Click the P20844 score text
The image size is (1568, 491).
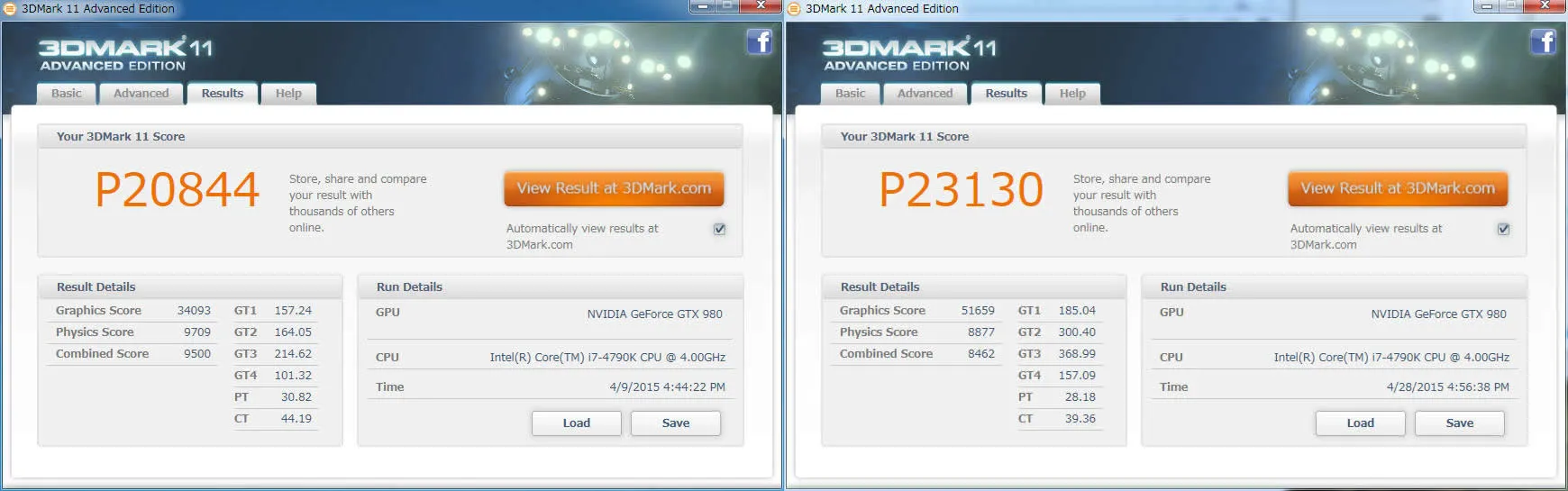178,190
